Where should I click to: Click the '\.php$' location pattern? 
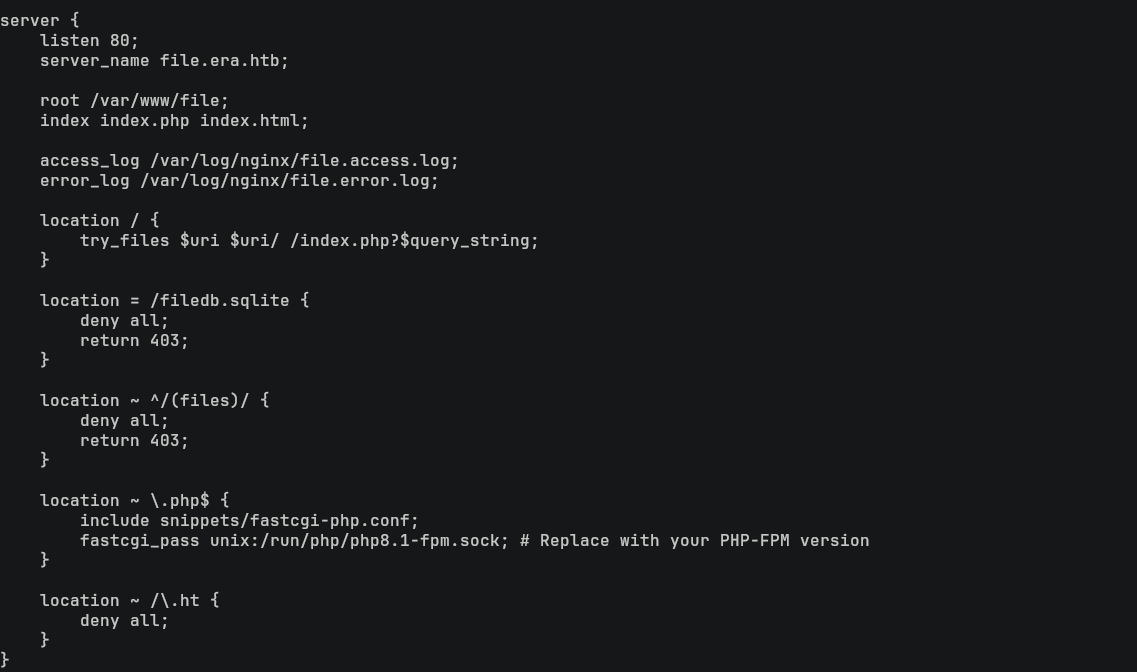pyautogui.click(x=179, y=500)
